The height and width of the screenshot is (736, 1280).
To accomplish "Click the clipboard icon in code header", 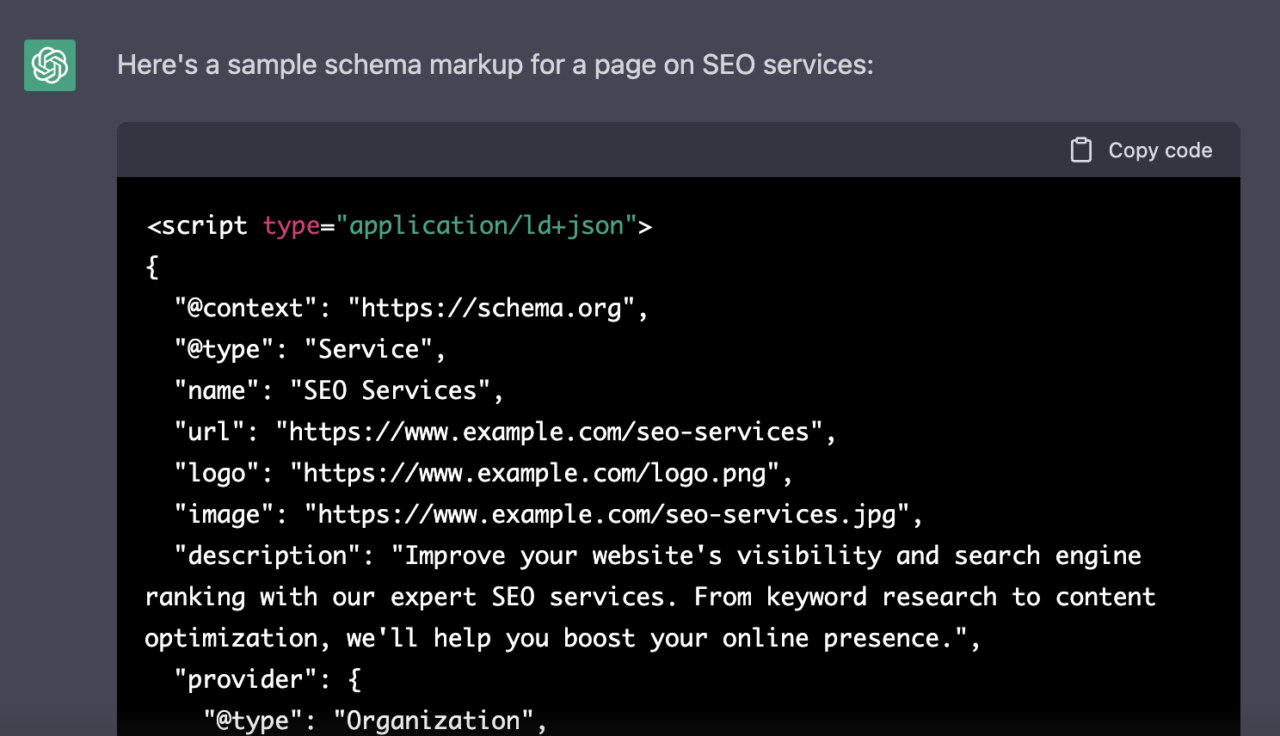I will 1081,150.
